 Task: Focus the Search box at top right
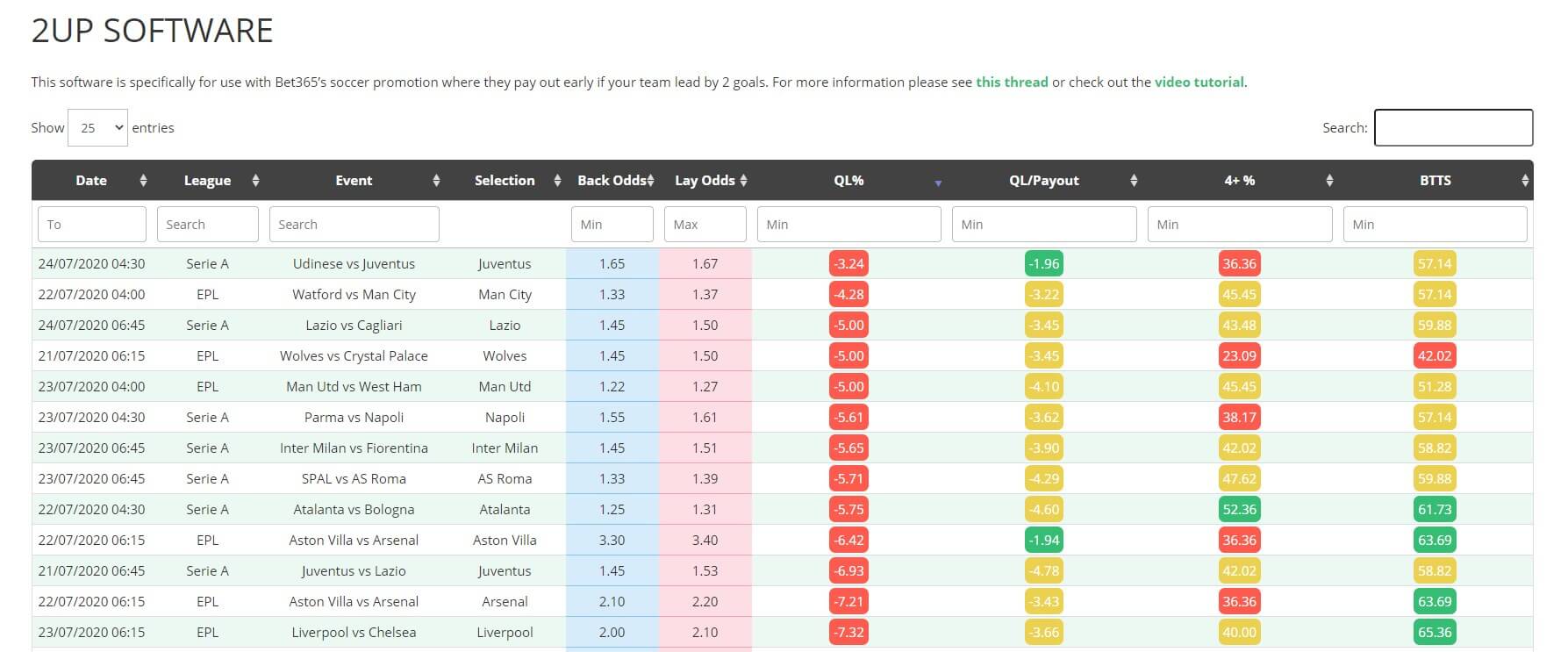(1453, 128)
